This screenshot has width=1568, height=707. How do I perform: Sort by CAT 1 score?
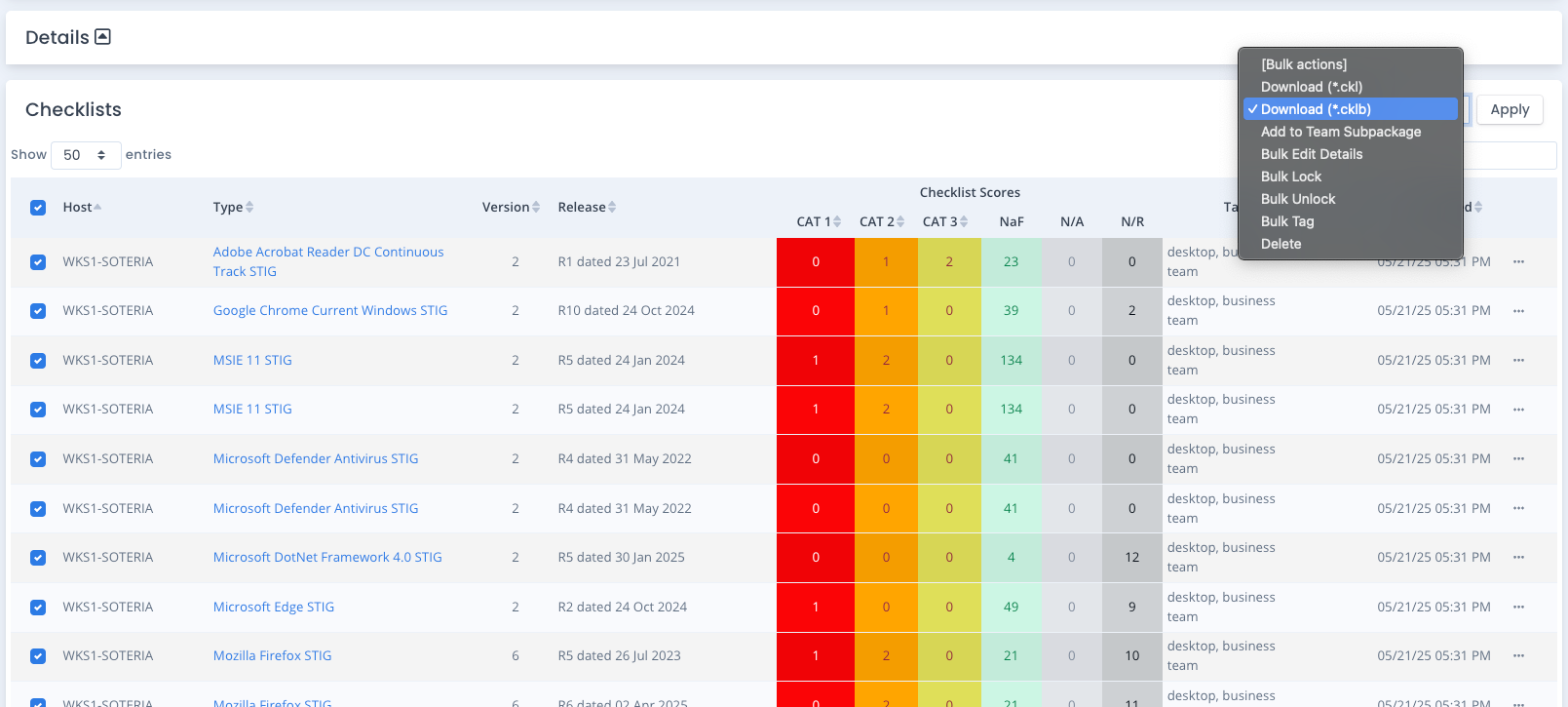tap(819, 221)
